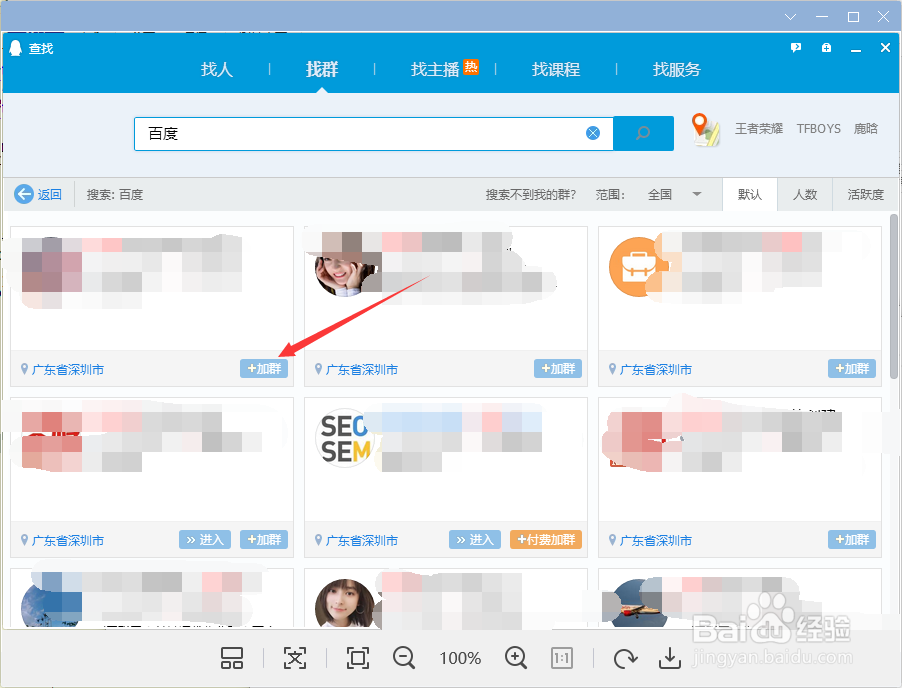The width and height of the screenshot is (902, 688).
Task: Rotate the image with the rotate icon
Action: [625, 659]
